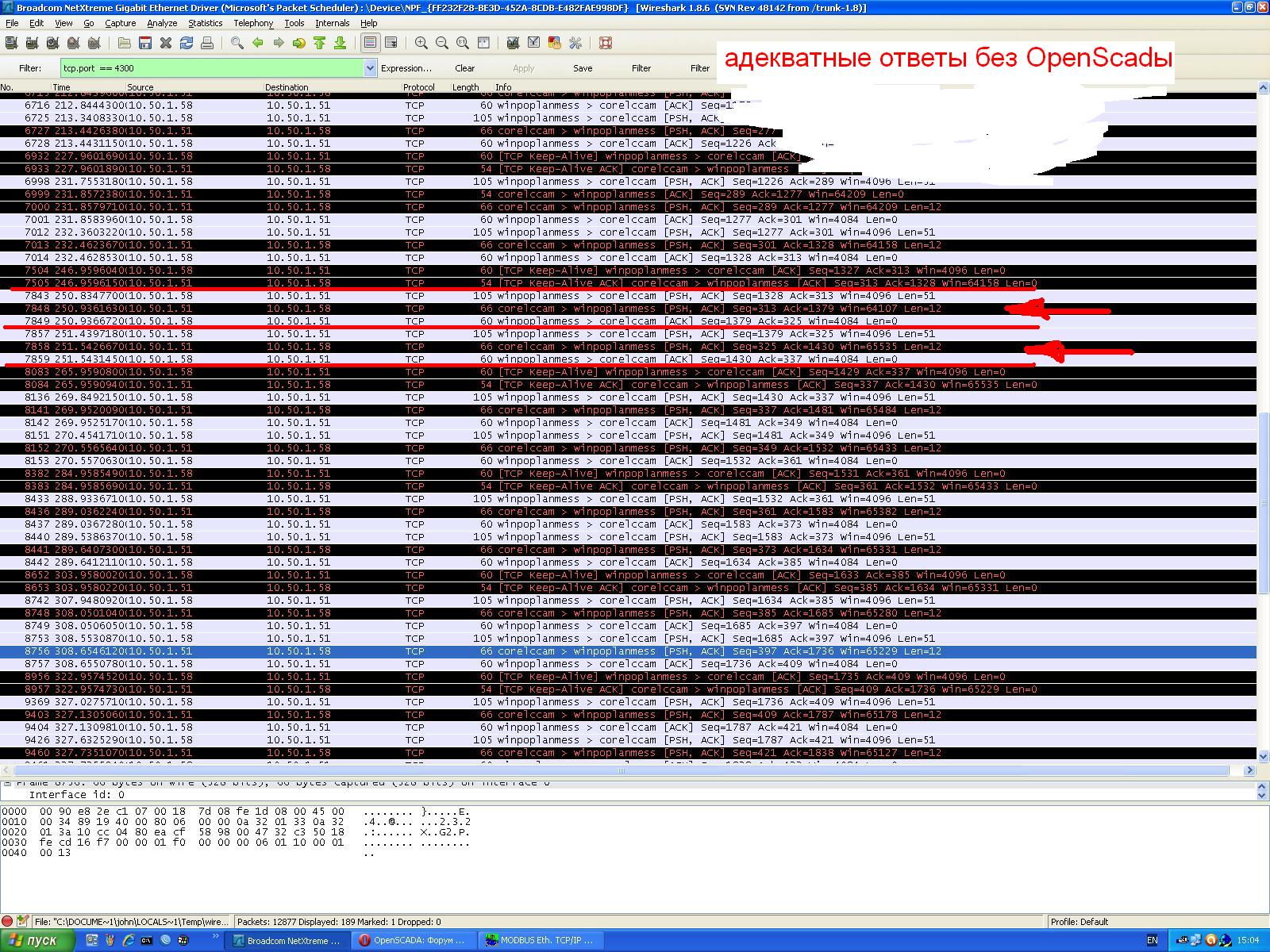
Task: Toggle packet colorize button in toolbar
Action: click(370, 43)
